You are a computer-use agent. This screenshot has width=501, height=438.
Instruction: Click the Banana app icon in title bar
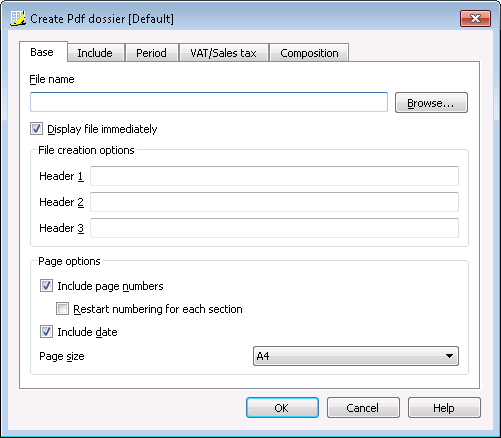click(x=18, y=18)
